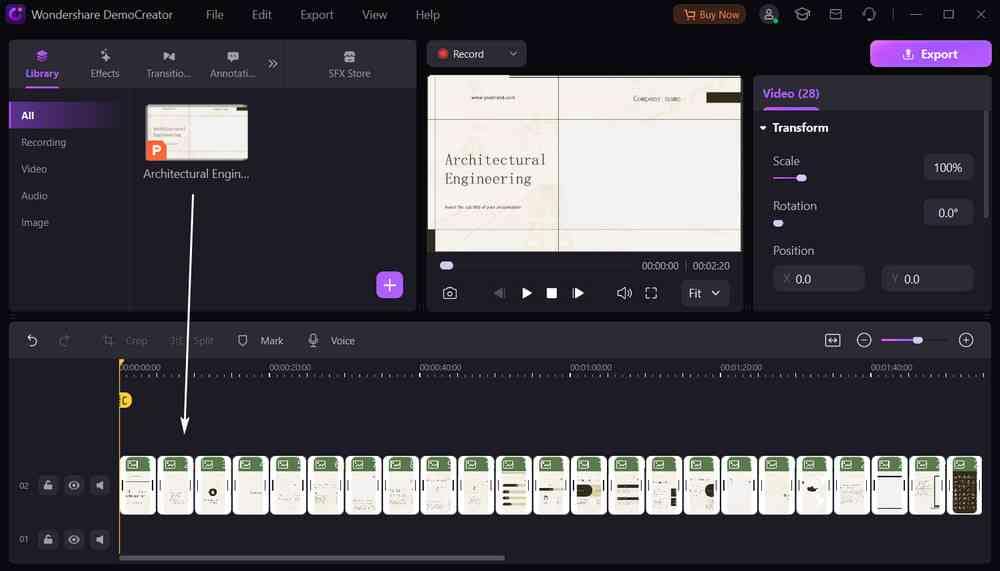Click the Scale slider handle
Viewport: 1000px width, 571px height.
pyautogui.click(x=802, y=178)
